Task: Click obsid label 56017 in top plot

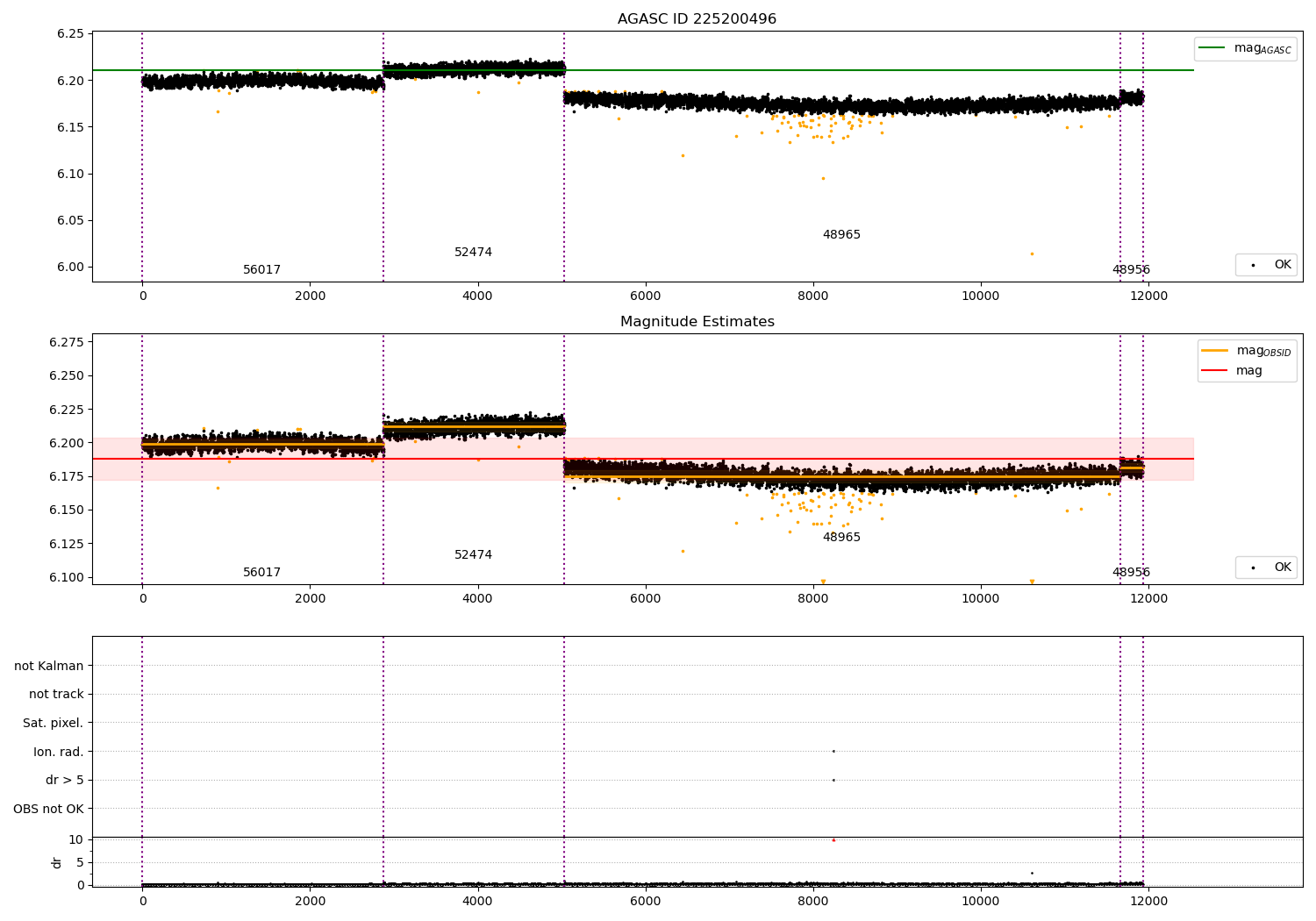Action: 261,269
